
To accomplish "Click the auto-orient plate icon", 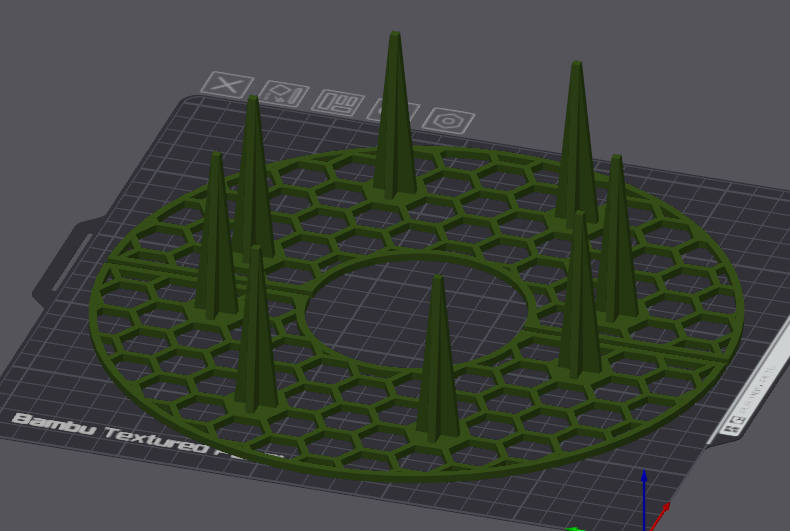I will [283, 94].
